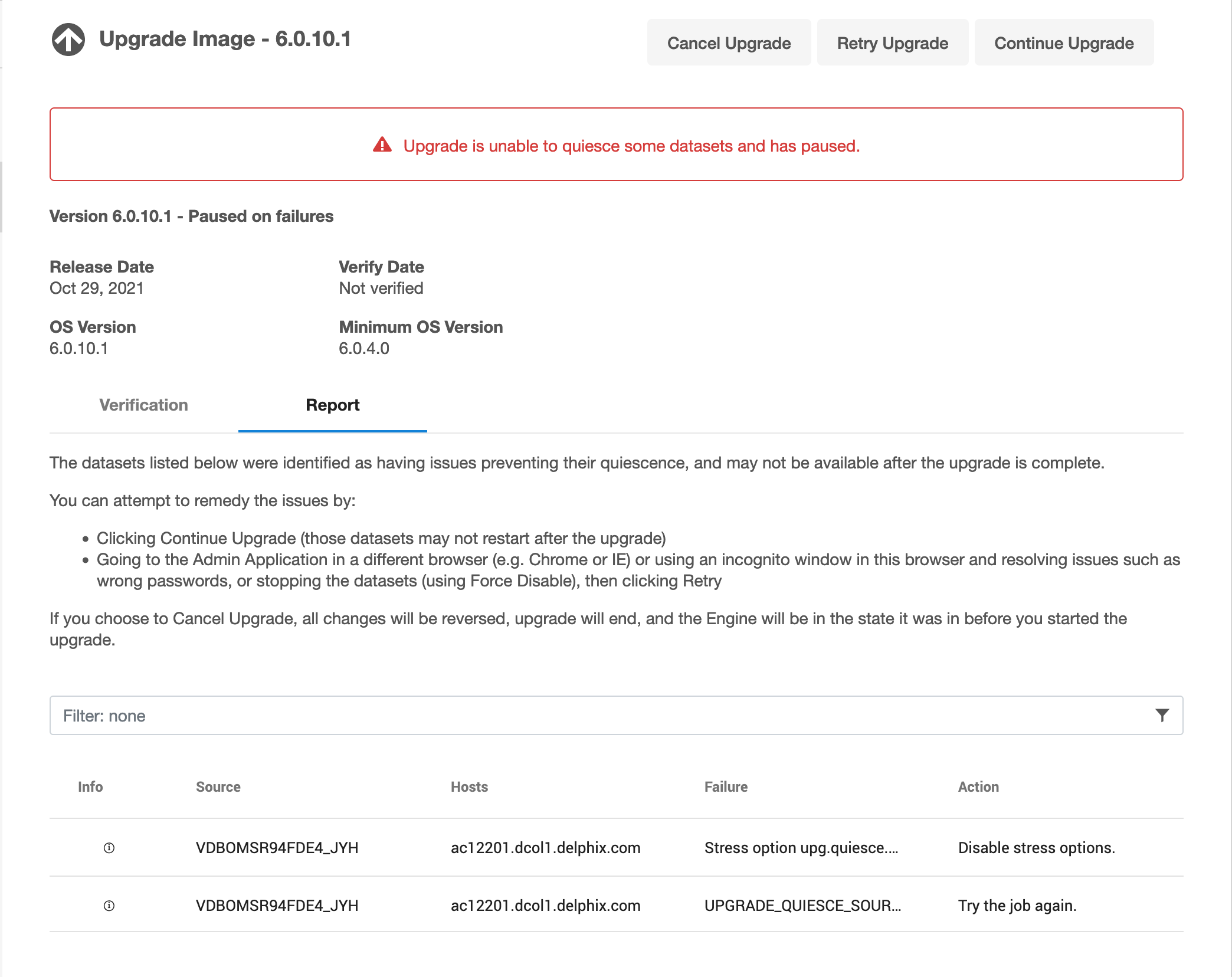Switch to the Verification tab

[143, 405]
